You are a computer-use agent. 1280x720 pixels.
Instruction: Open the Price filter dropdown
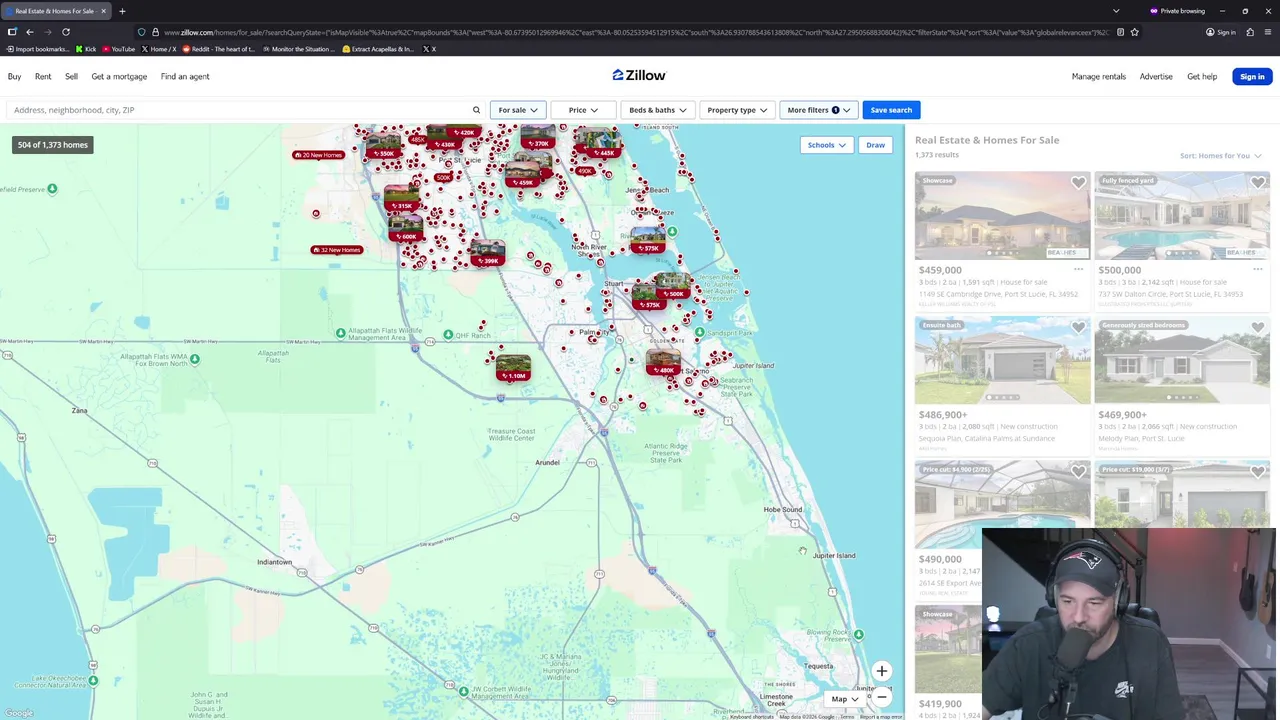pos(583,110)
